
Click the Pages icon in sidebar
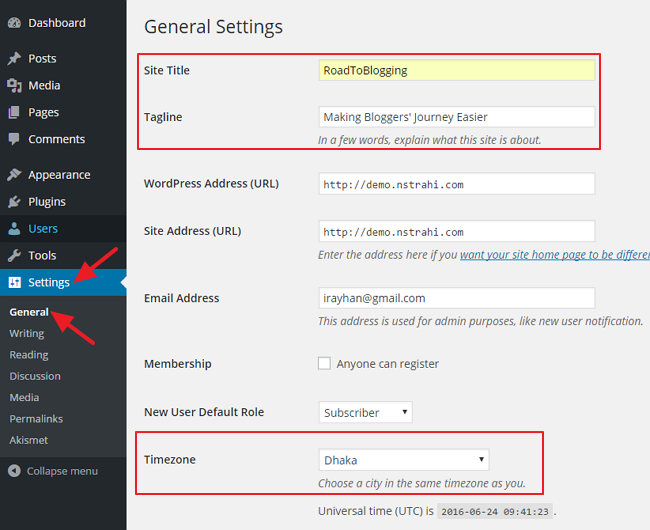[x=14, y=113]
